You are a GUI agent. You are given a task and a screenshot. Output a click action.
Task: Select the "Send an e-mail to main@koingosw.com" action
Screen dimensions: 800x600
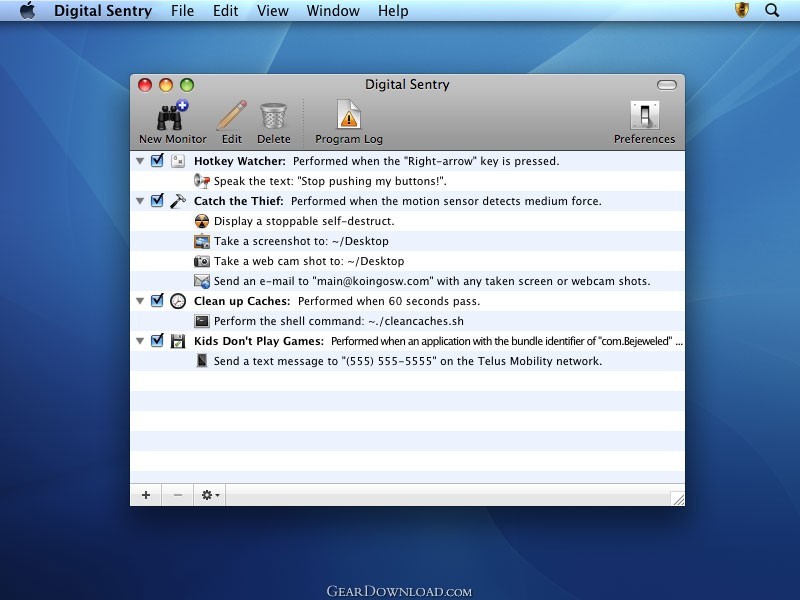click(432, 281)
